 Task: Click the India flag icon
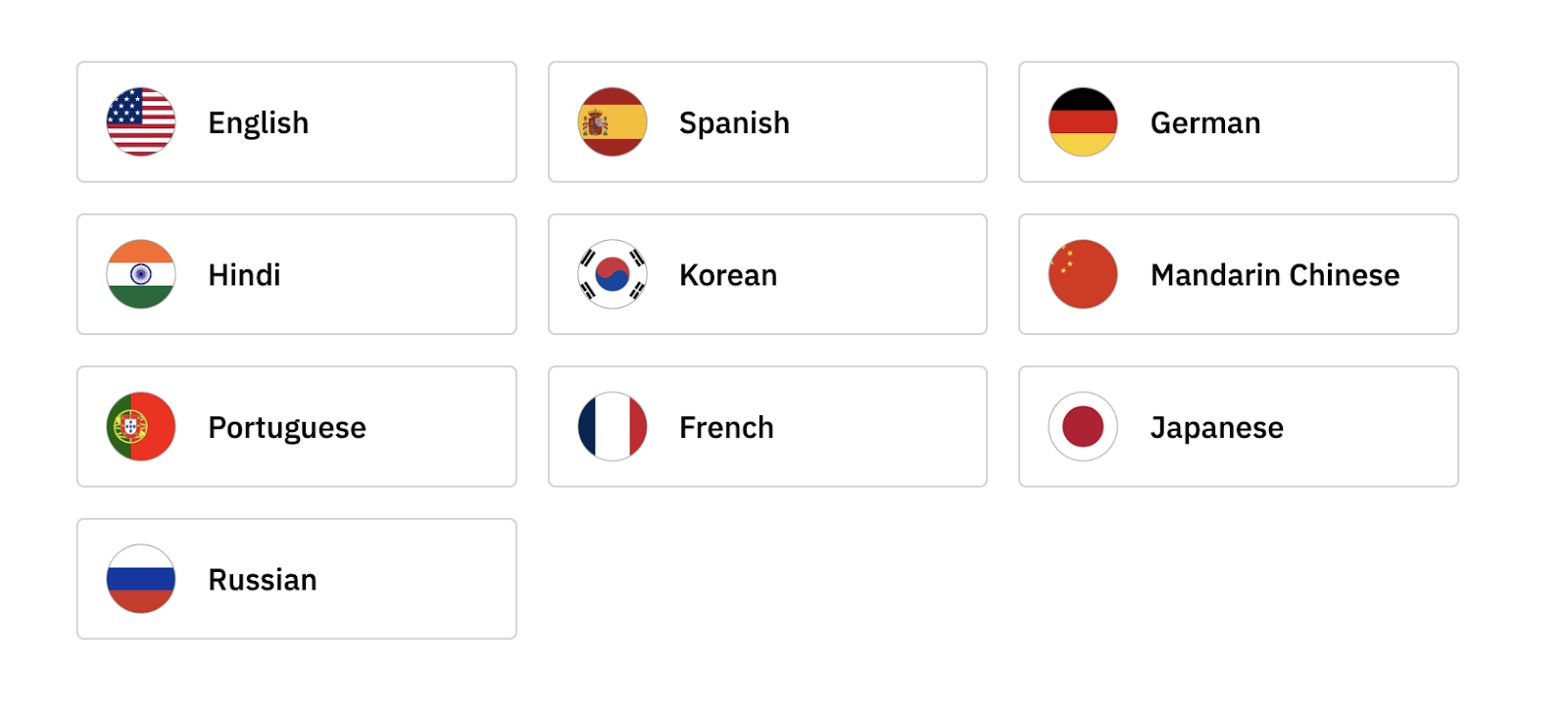coord(141,274)
